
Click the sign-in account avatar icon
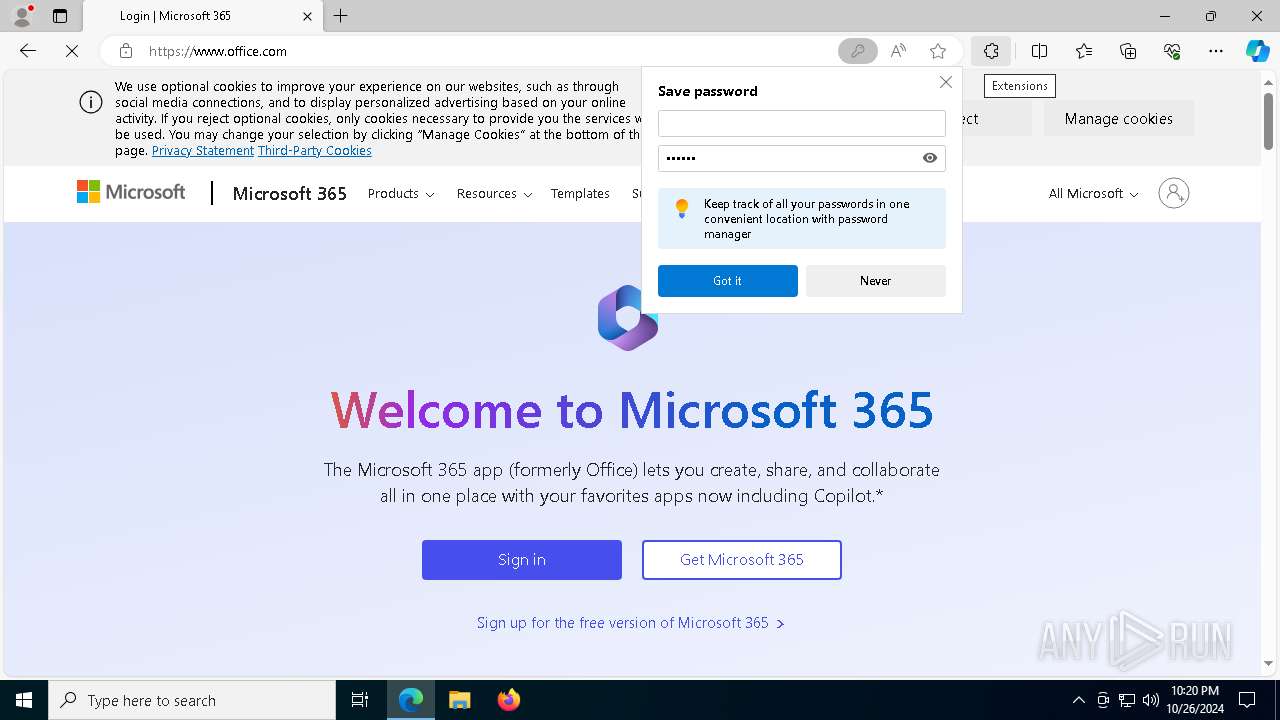point(1173,193)
